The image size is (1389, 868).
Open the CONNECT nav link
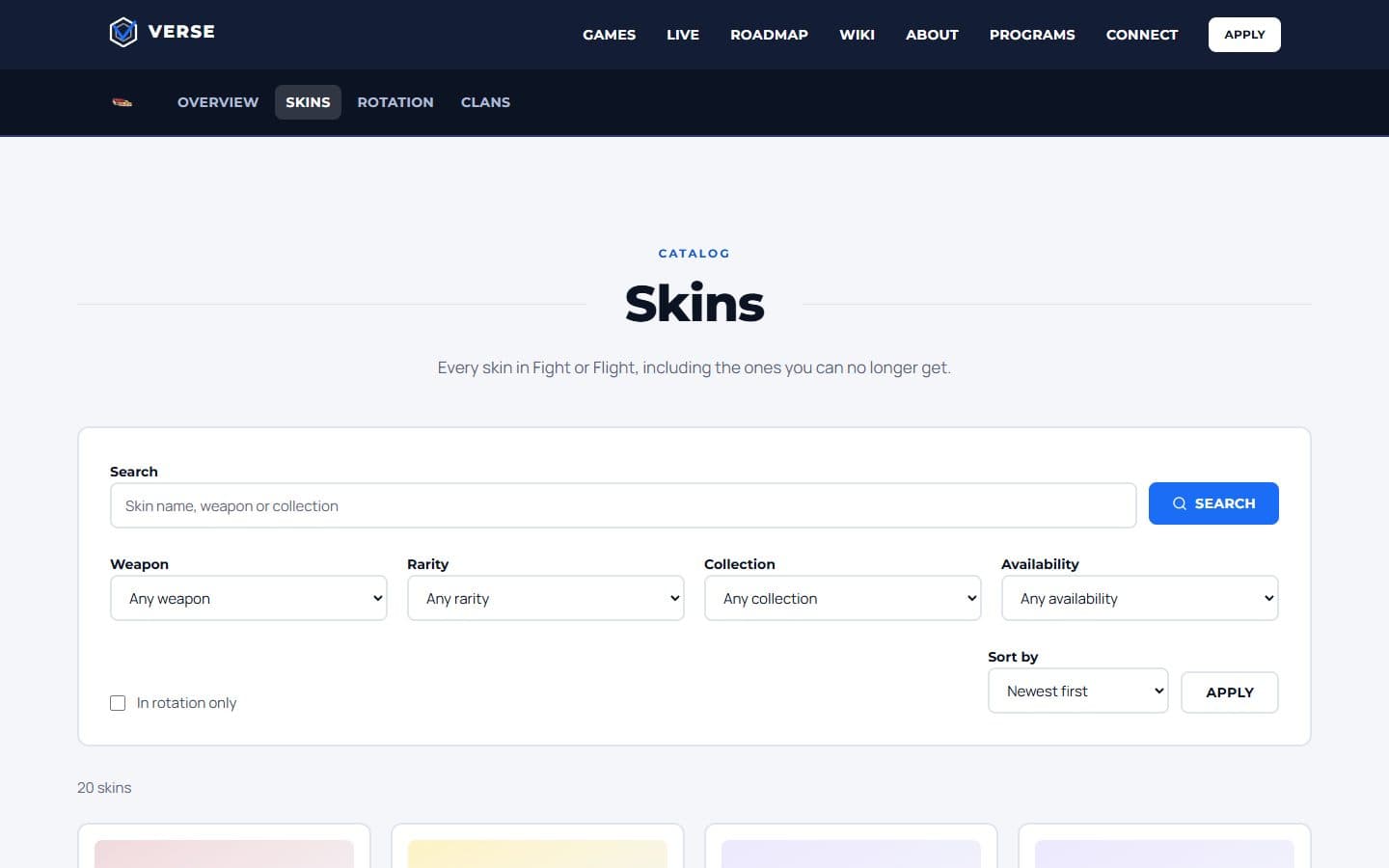click(x=1142, y=35)
